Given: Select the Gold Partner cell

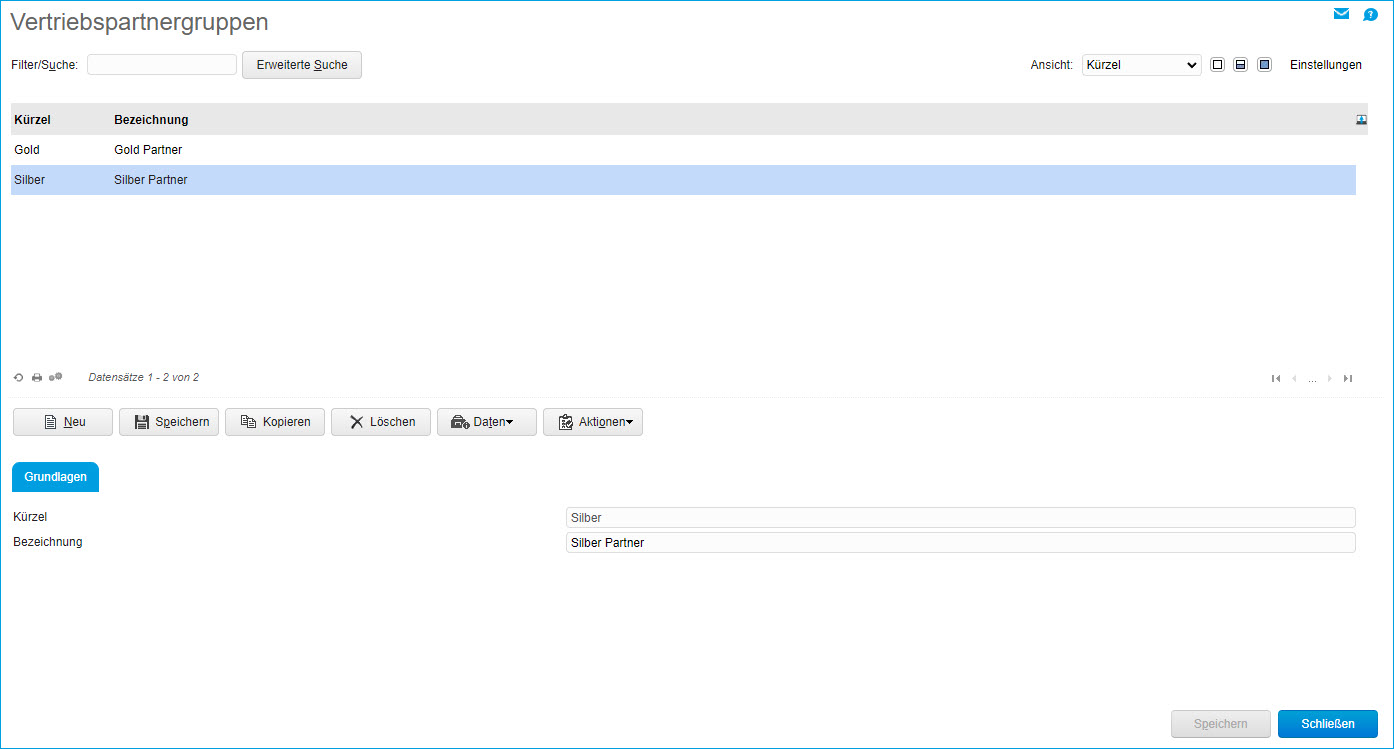Looking at the screenshot, I should pyautogui.click(x=148, y=150).
